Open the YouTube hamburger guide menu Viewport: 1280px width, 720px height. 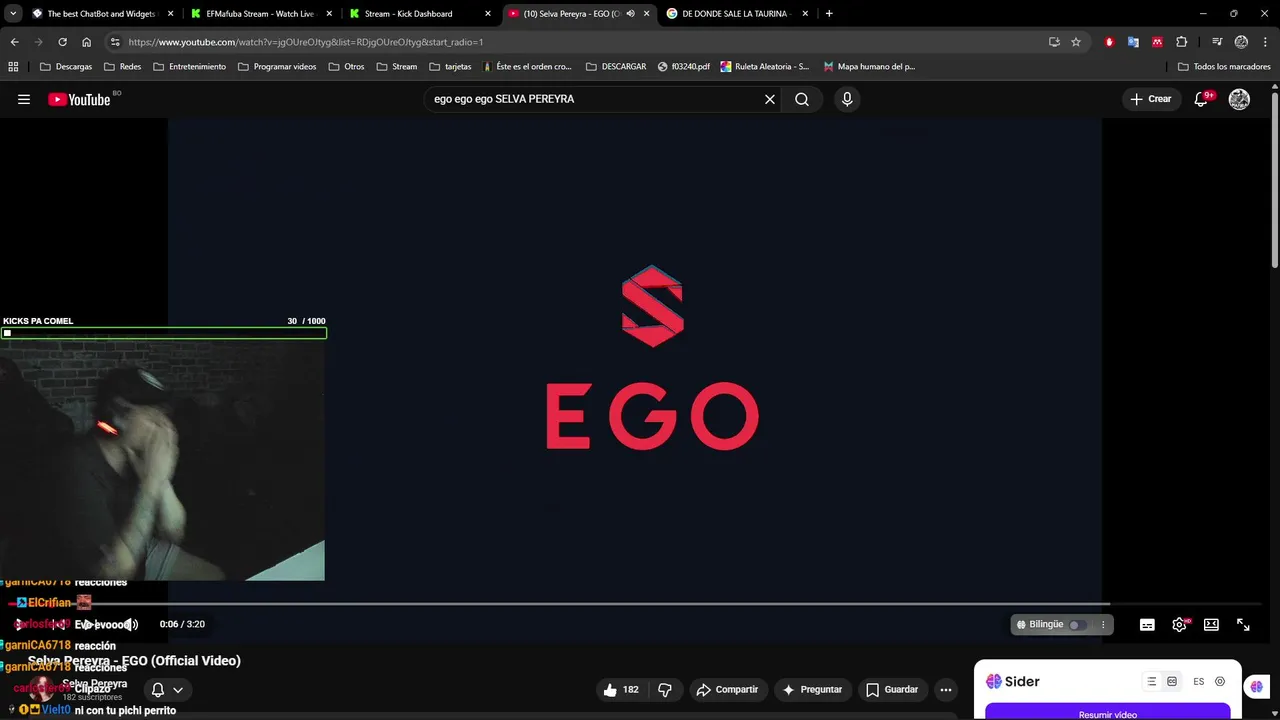pos(24,99)
